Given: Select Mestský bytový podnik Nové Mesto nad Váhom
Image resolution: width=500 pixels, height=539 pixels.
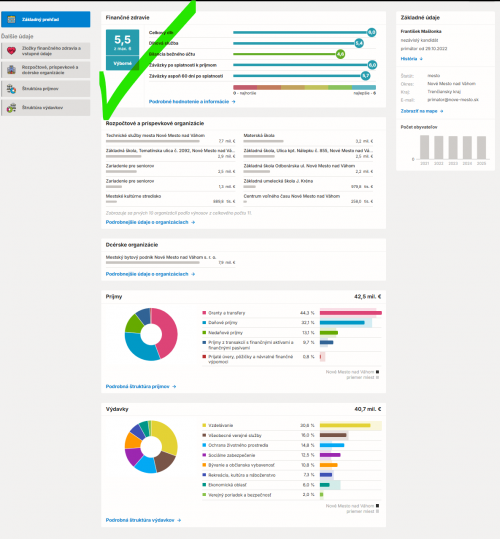Looking at the screenshot, I should click(170, 260).
